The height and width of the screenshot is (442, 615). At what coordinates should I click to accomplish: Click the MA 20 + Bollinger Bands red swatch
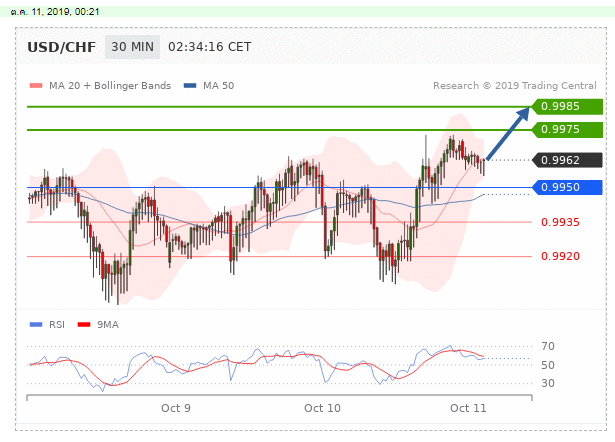coord(36,85)
